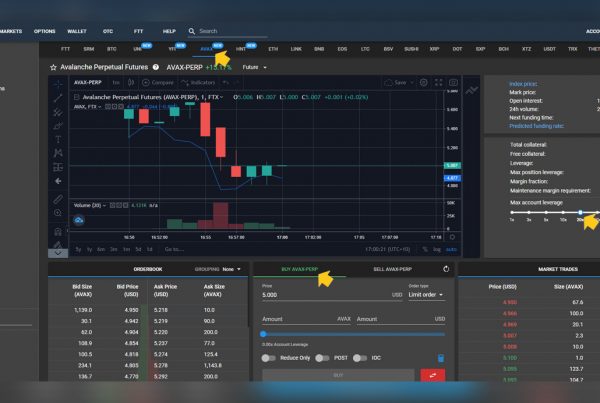Toggle percent scale on chart
The height and width of the screenshot is (403, 600).
point(425,249)
